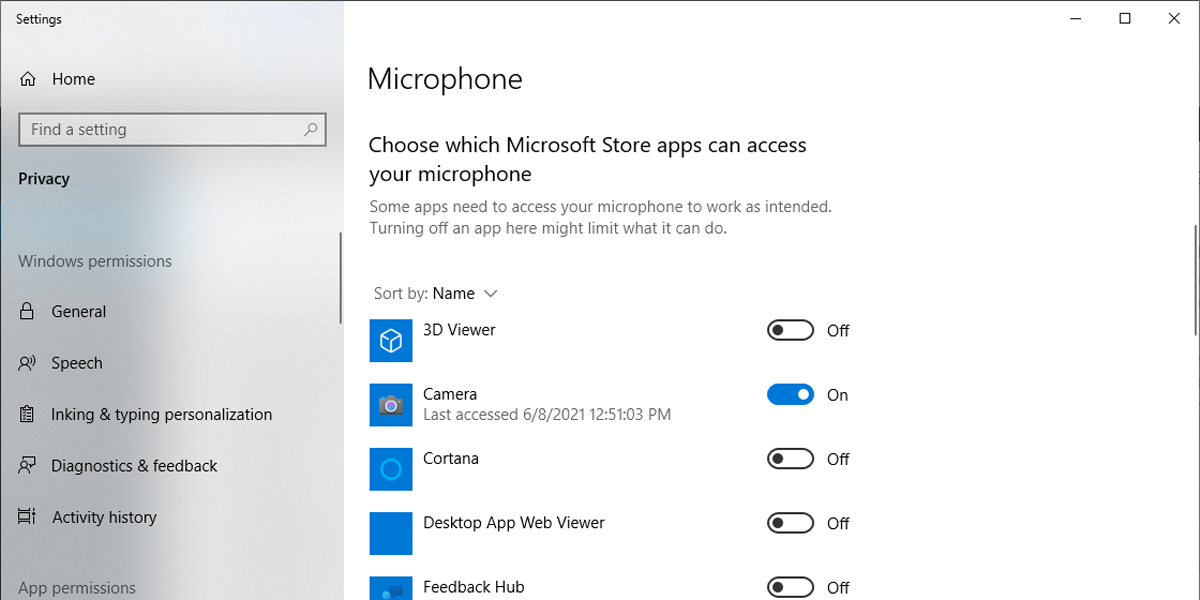
Task: Maximize the Settings window
Action: point(1125,19)
